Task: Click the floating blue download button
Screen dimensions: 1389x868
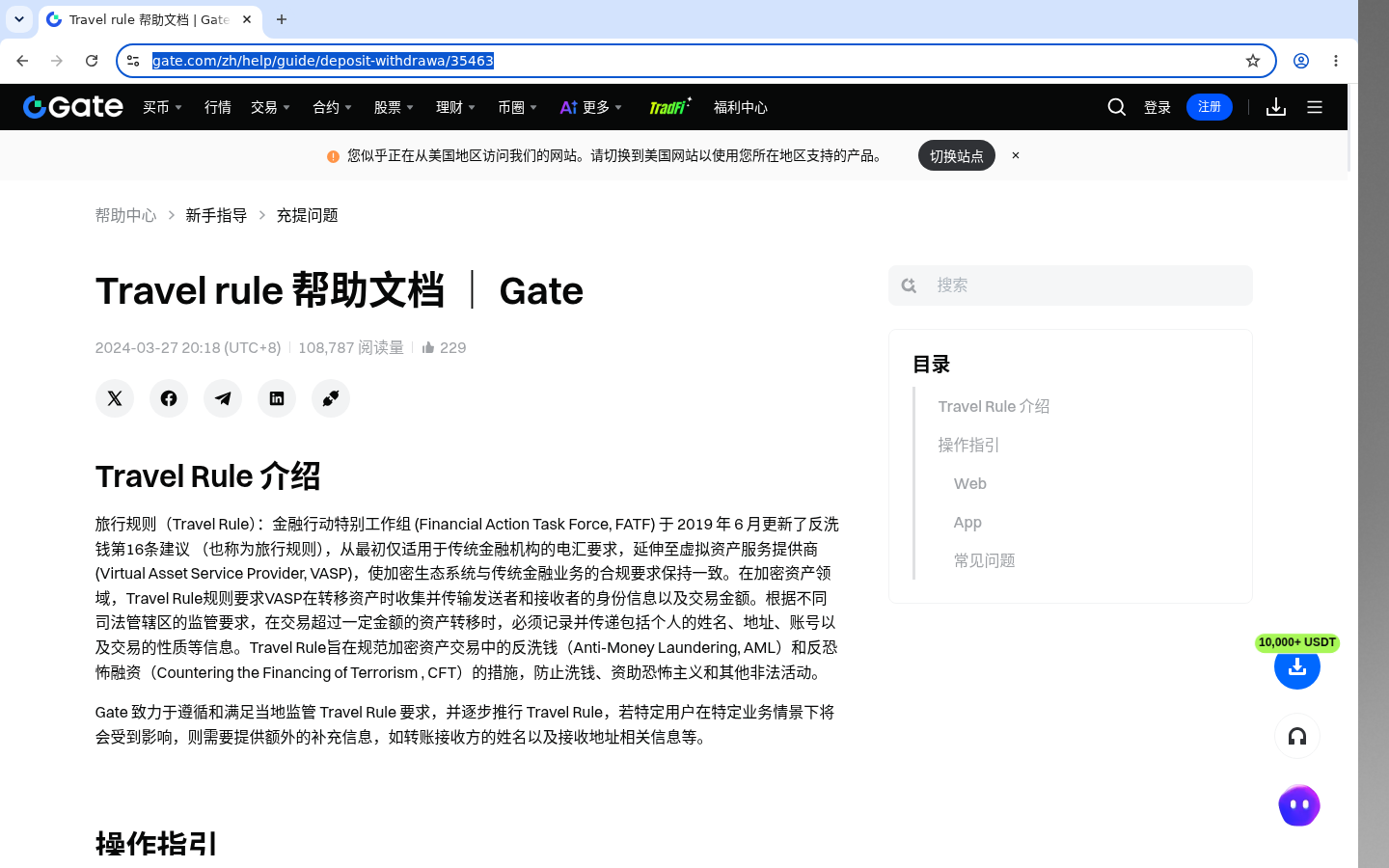Action: 1297,666
